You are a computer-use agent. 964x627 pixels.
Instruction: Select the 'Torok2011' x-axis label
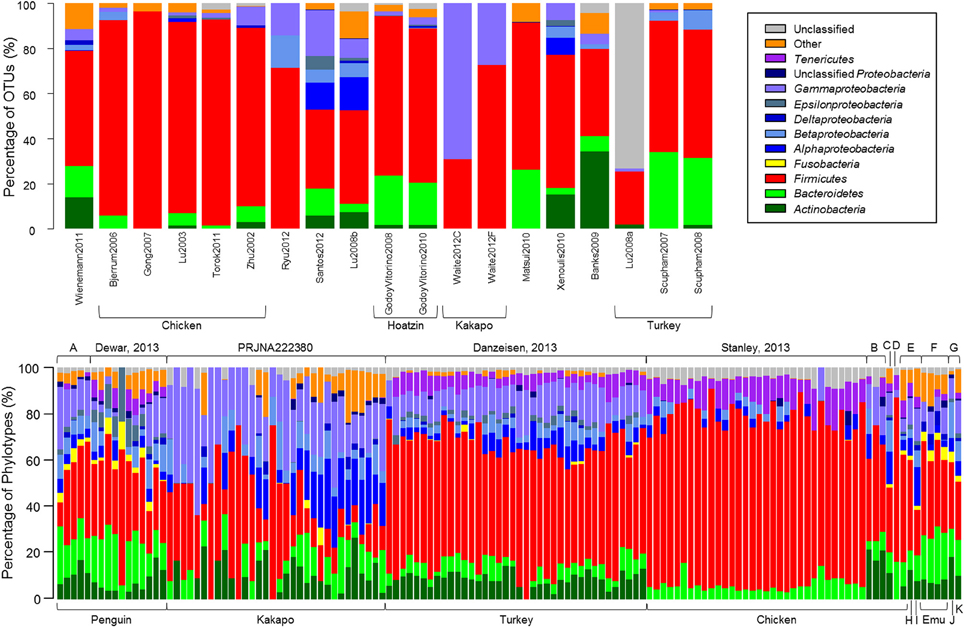(x=216, y=256)
